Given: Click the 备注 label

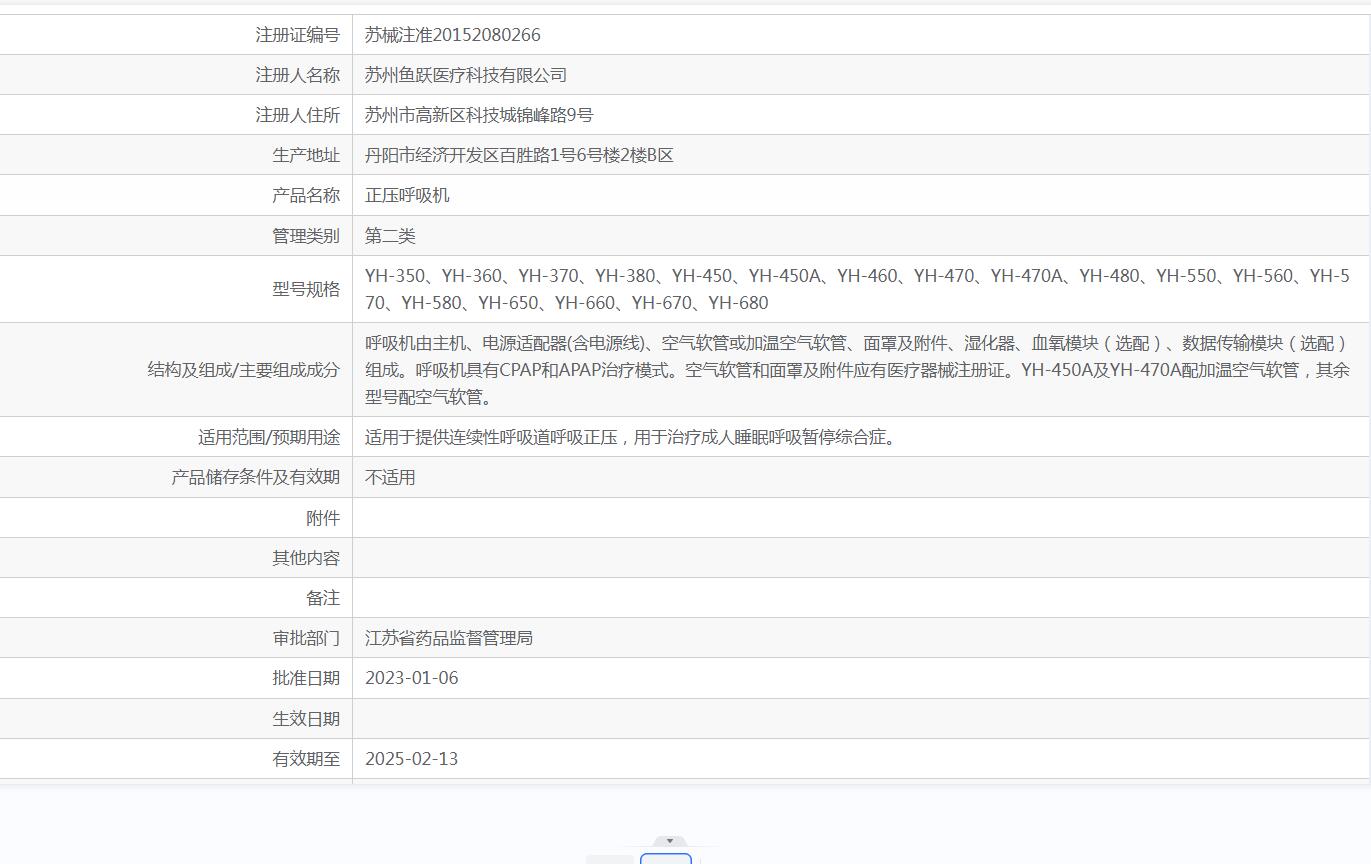Looking at the screenshot, I should tap(323, 598).
